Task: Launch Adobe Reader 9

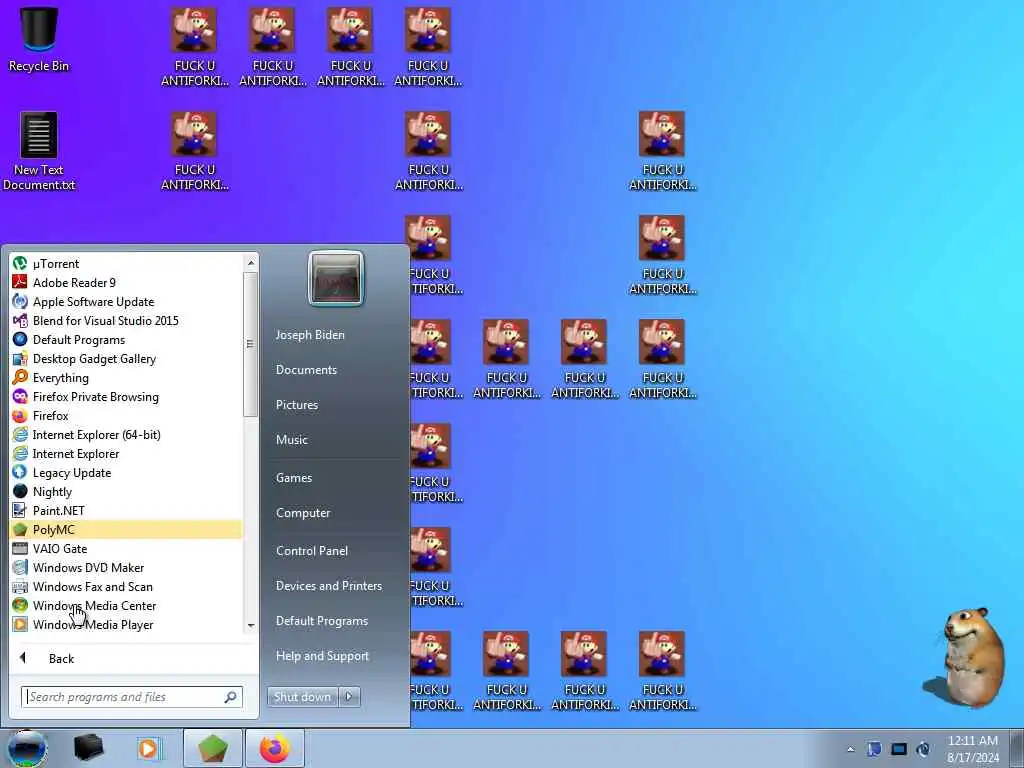Action: coord(126,283)
